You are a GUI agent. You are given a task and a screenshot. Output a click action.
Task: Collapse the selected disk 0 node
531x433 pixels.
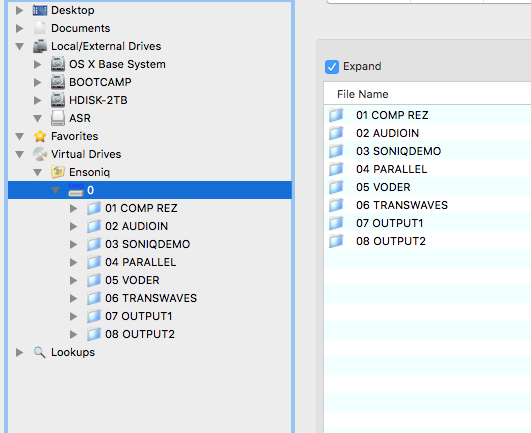tap(56, 190)
